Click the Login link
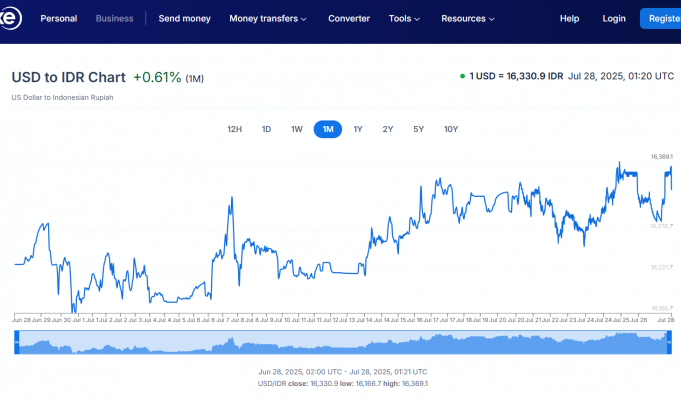This screenshot has width=681, height=400. [614, 18]
